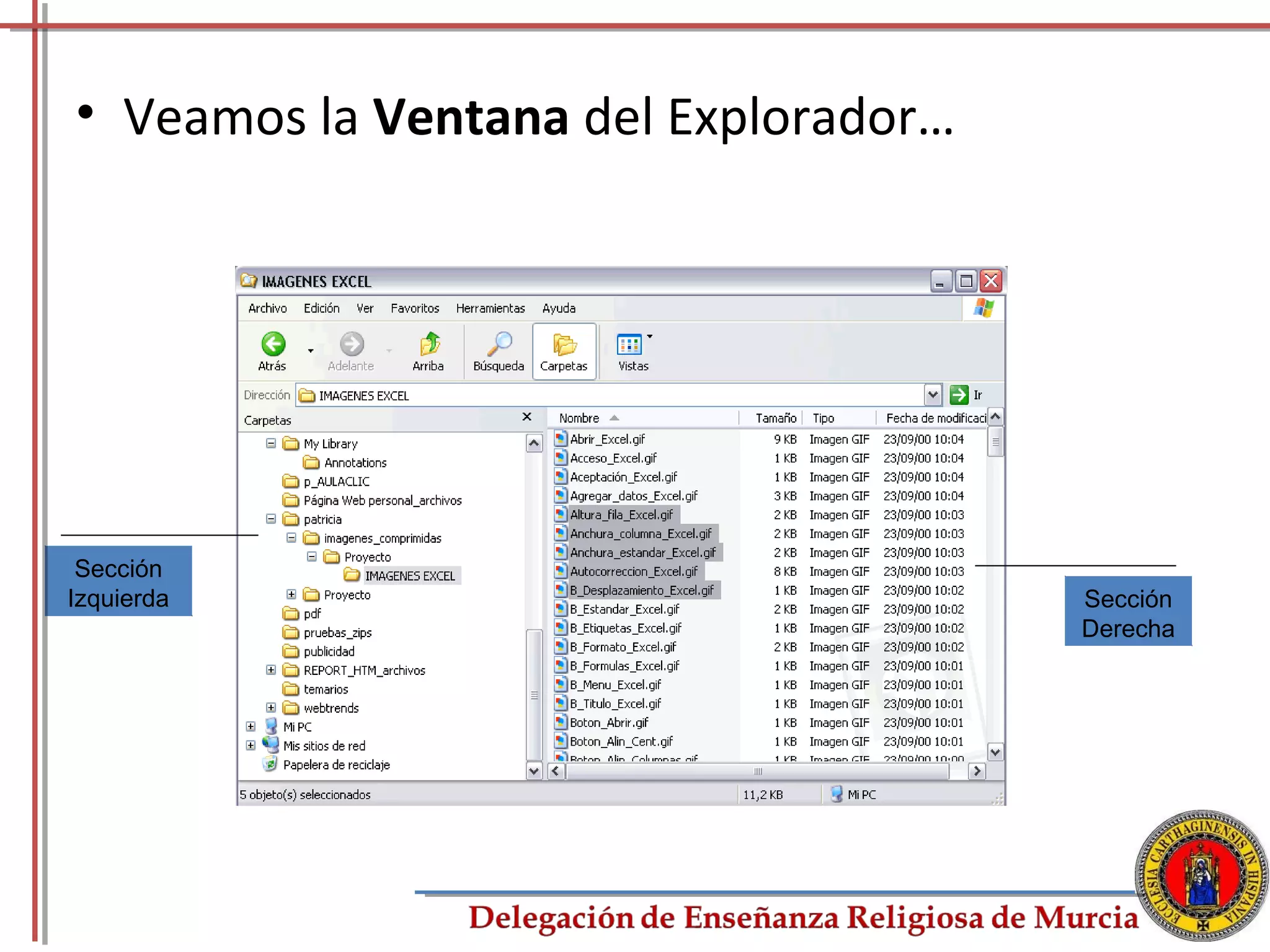Viewport: 1270px width, 952px height.
Task: Click folder tree scrollbar up arrow
Action: point(534,443)
